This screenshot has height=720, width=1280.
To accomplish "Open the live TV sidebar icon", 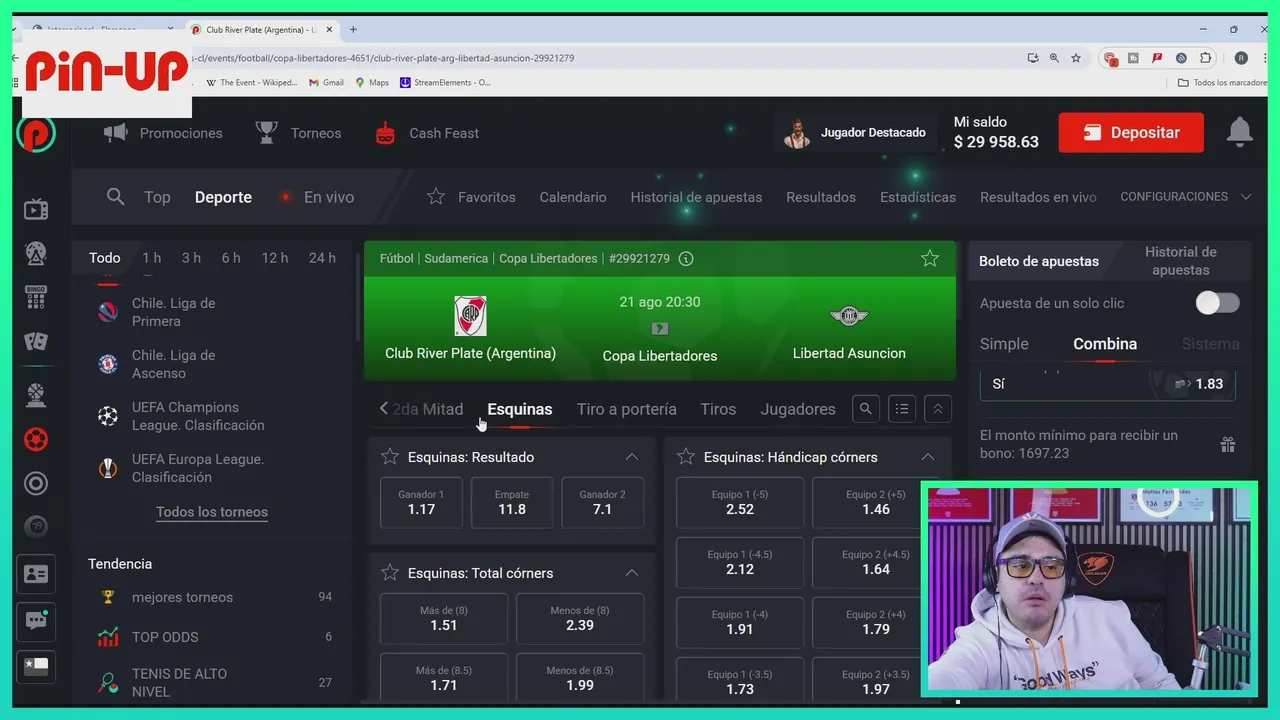I will 36,209.
